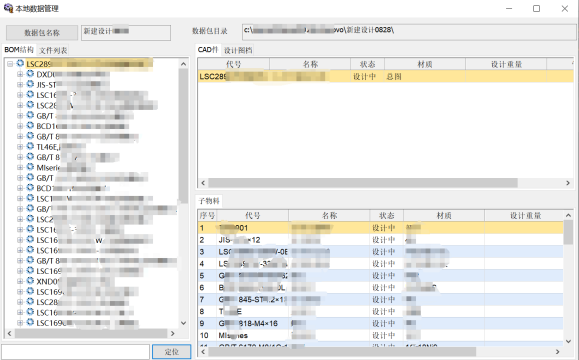Viewport: 579px width, 360px height.
Task: Collapse the root LSC289 tree node
Action: coord(10,64)
